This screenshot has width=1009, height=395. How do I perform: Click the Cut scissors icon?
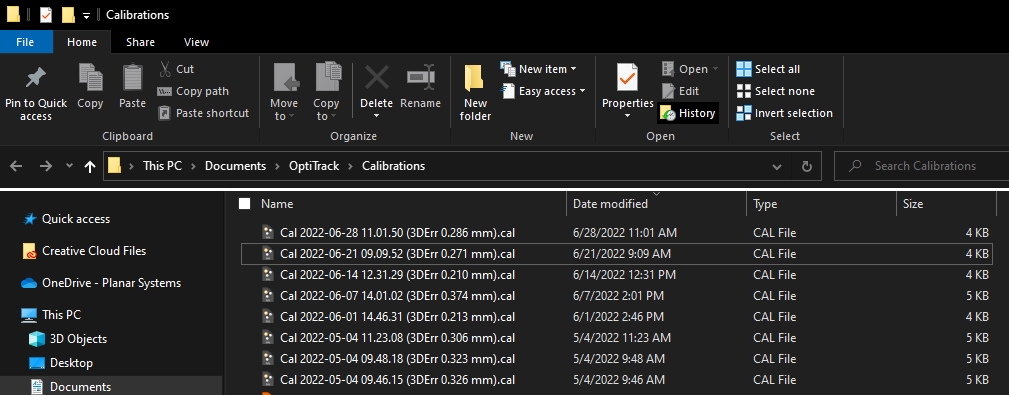165,68
